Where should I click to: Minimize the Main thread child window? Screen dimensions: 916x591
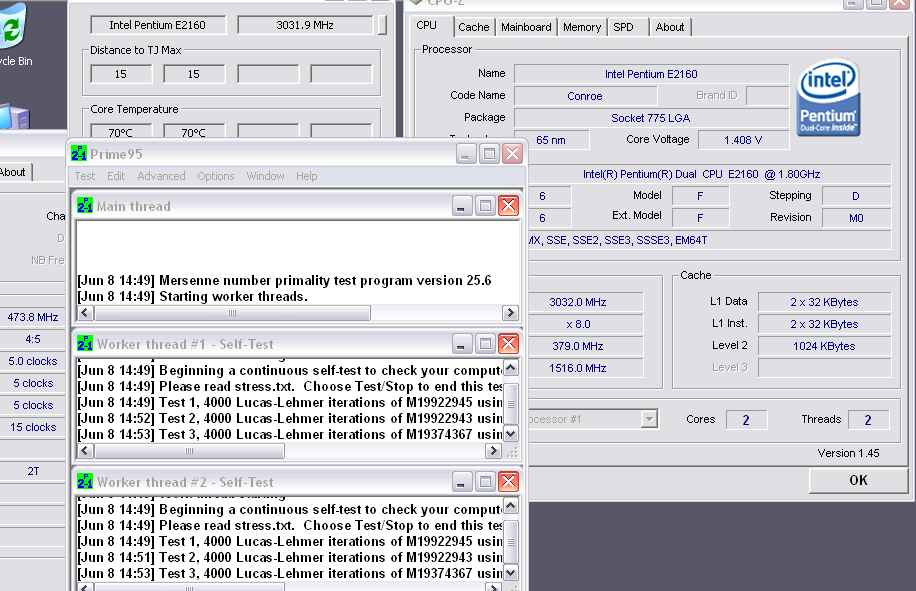pyautogui.click(x=461, y=206)
